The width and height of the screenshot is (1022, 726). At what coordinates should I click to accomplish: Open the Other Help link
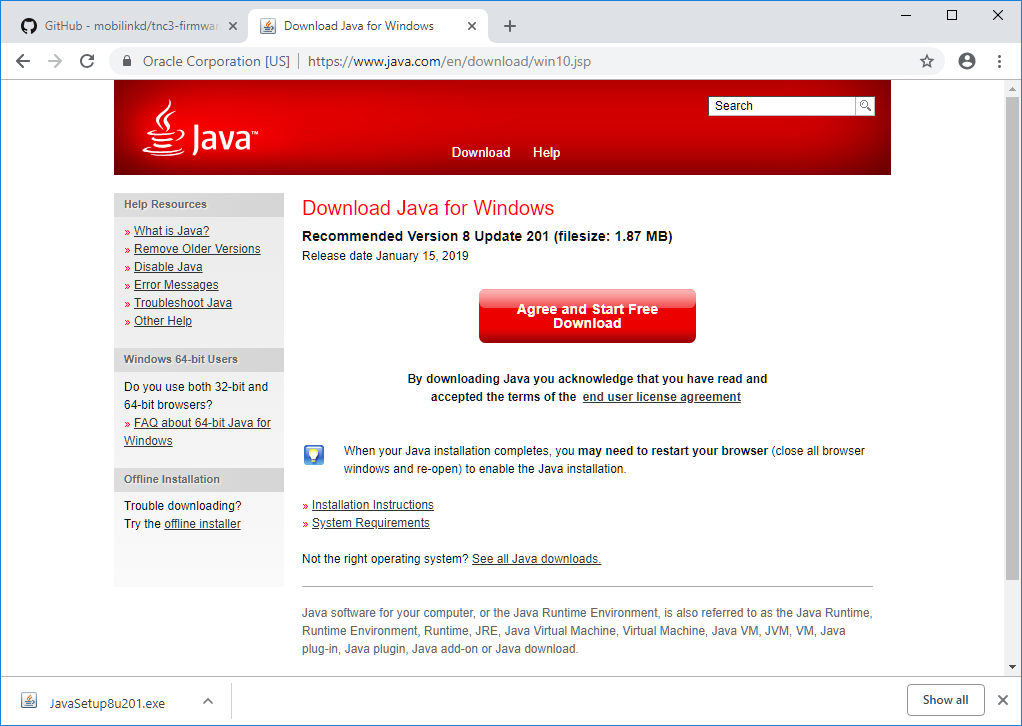(x=163, y=321)
